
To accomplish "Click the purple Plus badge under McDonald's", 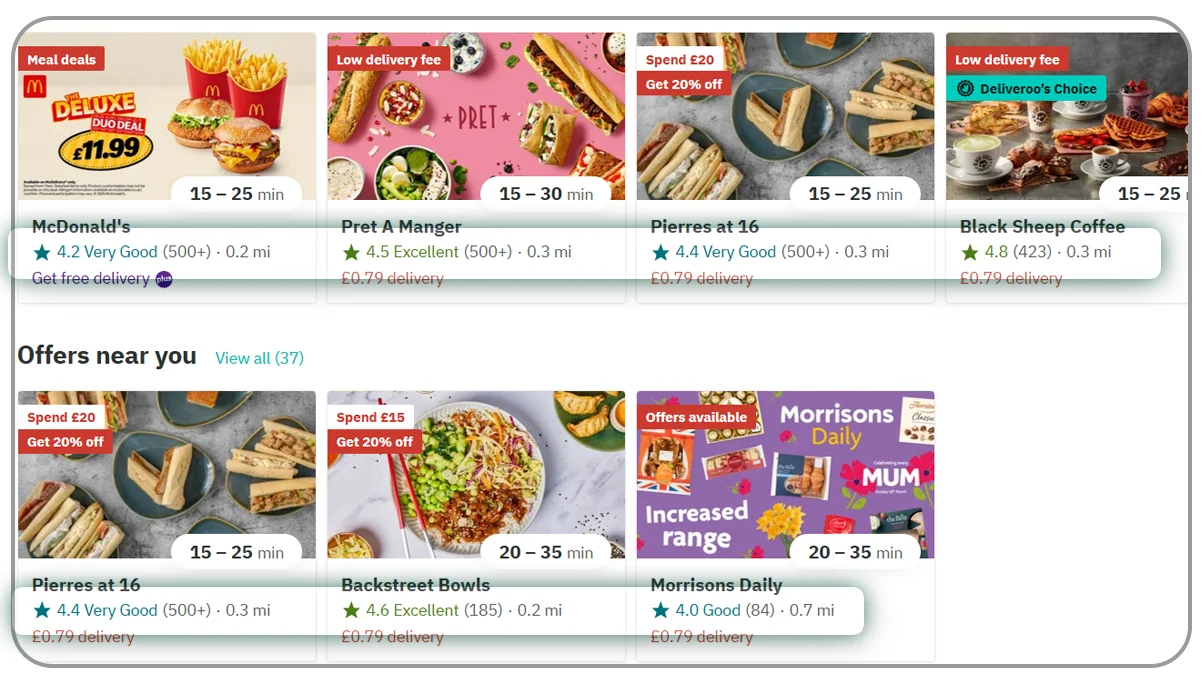I will 164,279.
